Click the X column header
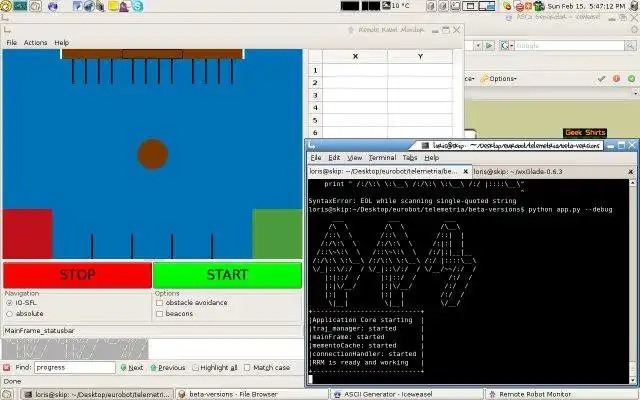Image resolution: width=640 pixels, height=400 pixels. [x=355, y=56]
